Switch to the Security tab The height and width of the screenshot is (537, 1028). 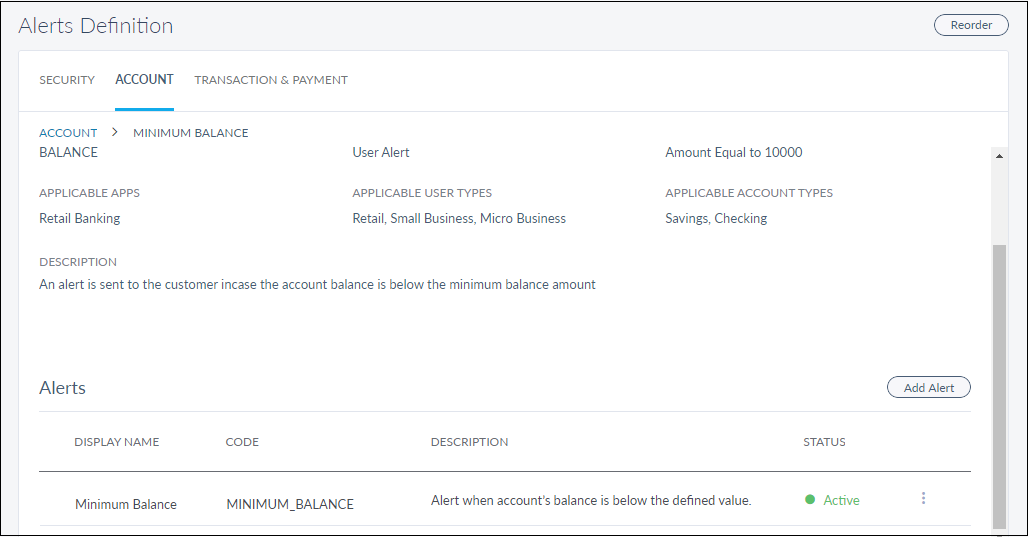(67, 80)
